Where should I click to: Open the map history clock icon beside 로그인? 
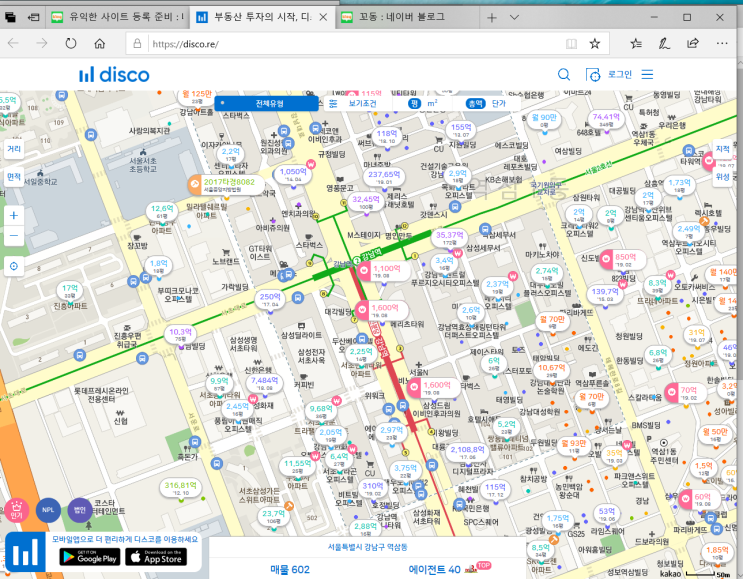(x=592, y=74)
